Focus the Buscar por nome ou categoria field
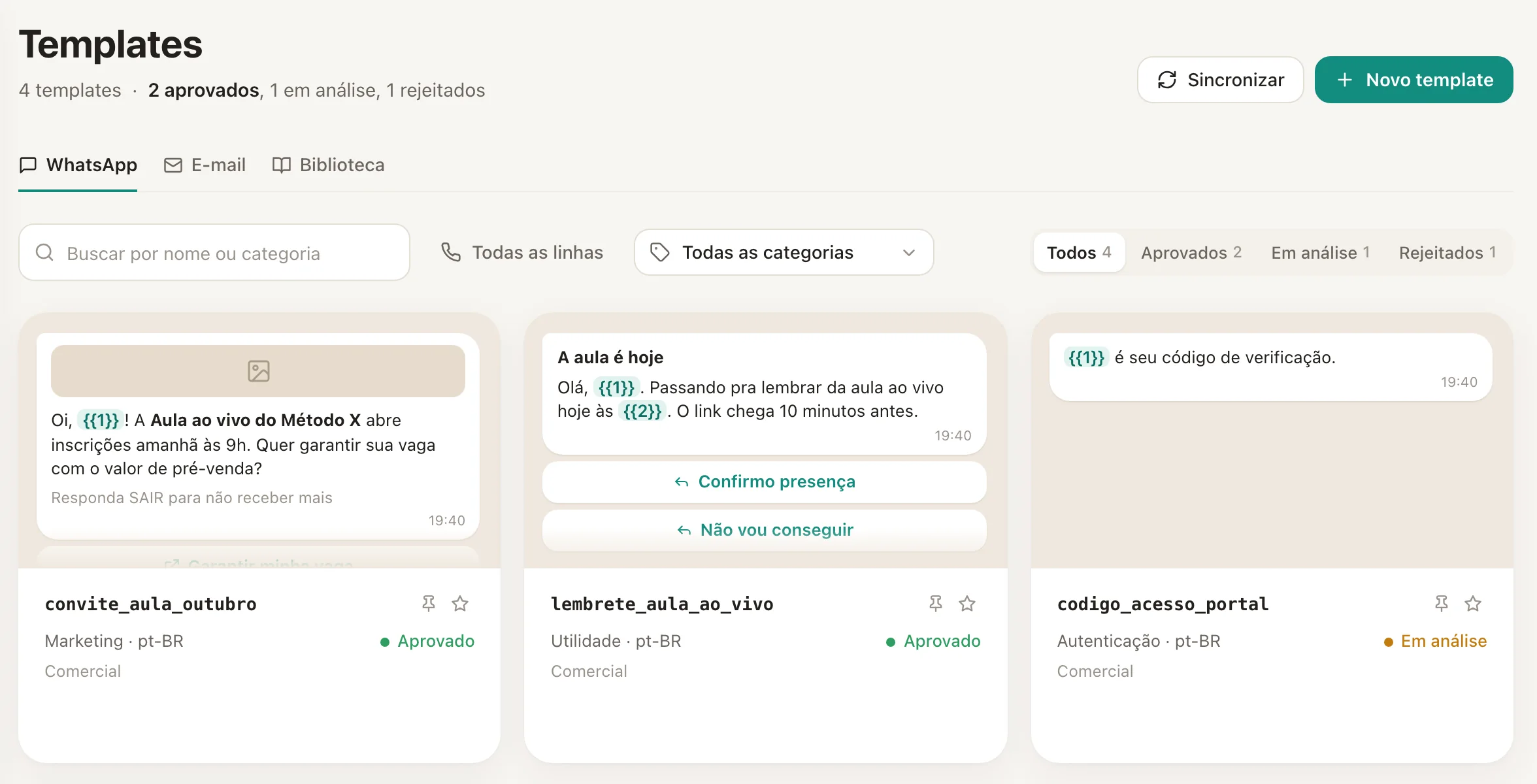 pos(214,253)
